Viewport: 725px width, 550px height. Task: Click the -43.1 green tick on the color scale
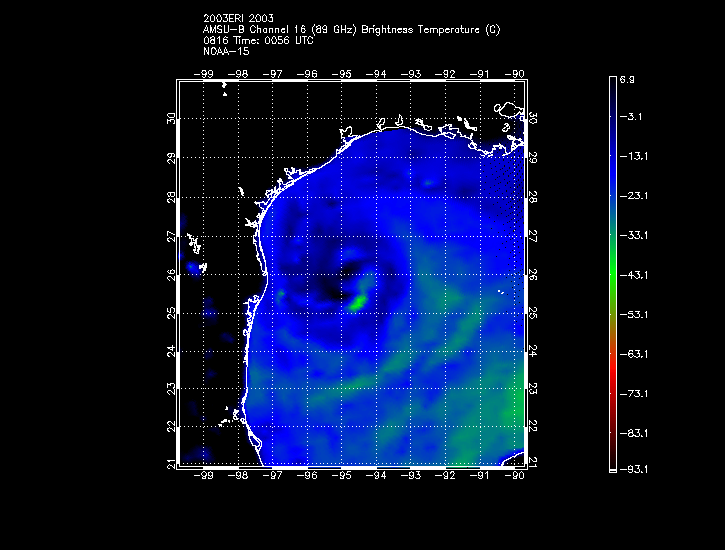[x=633, y=275]
